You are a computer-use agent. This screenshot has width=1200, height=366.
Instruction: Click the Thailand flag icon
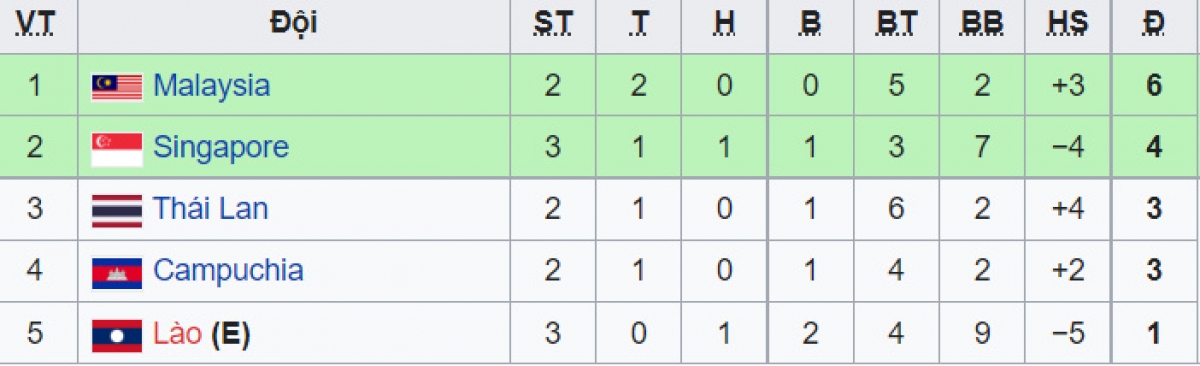point(117,210)
